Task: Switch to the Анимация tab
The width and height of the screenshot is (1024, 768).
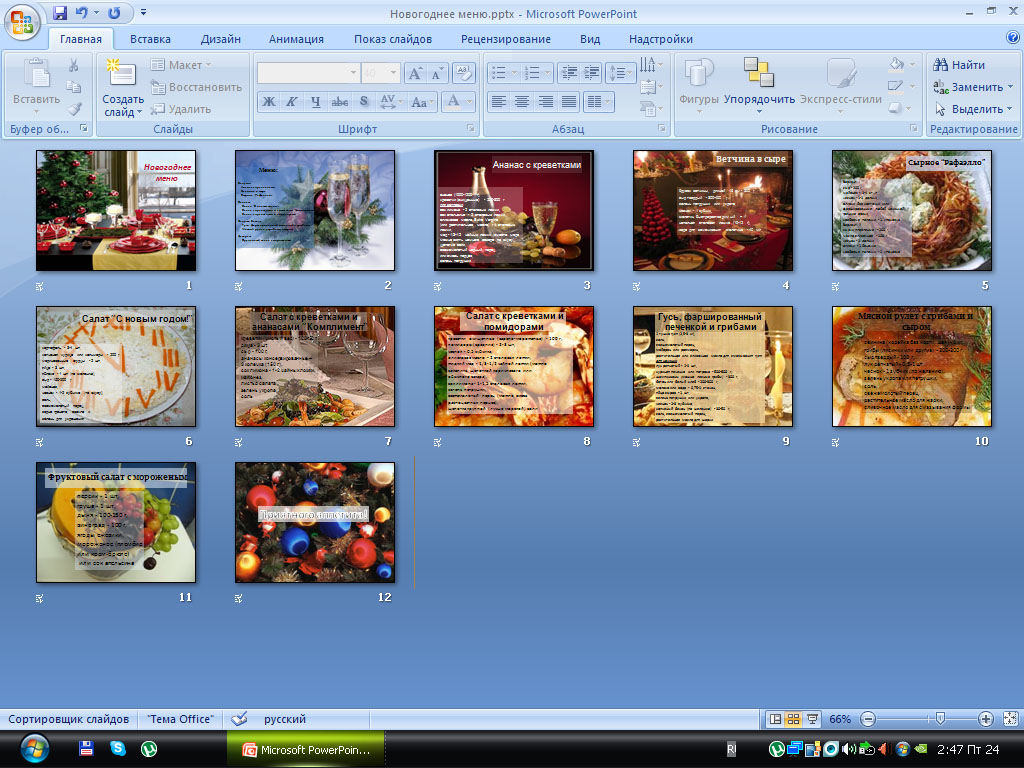Action: coord(296,39)
